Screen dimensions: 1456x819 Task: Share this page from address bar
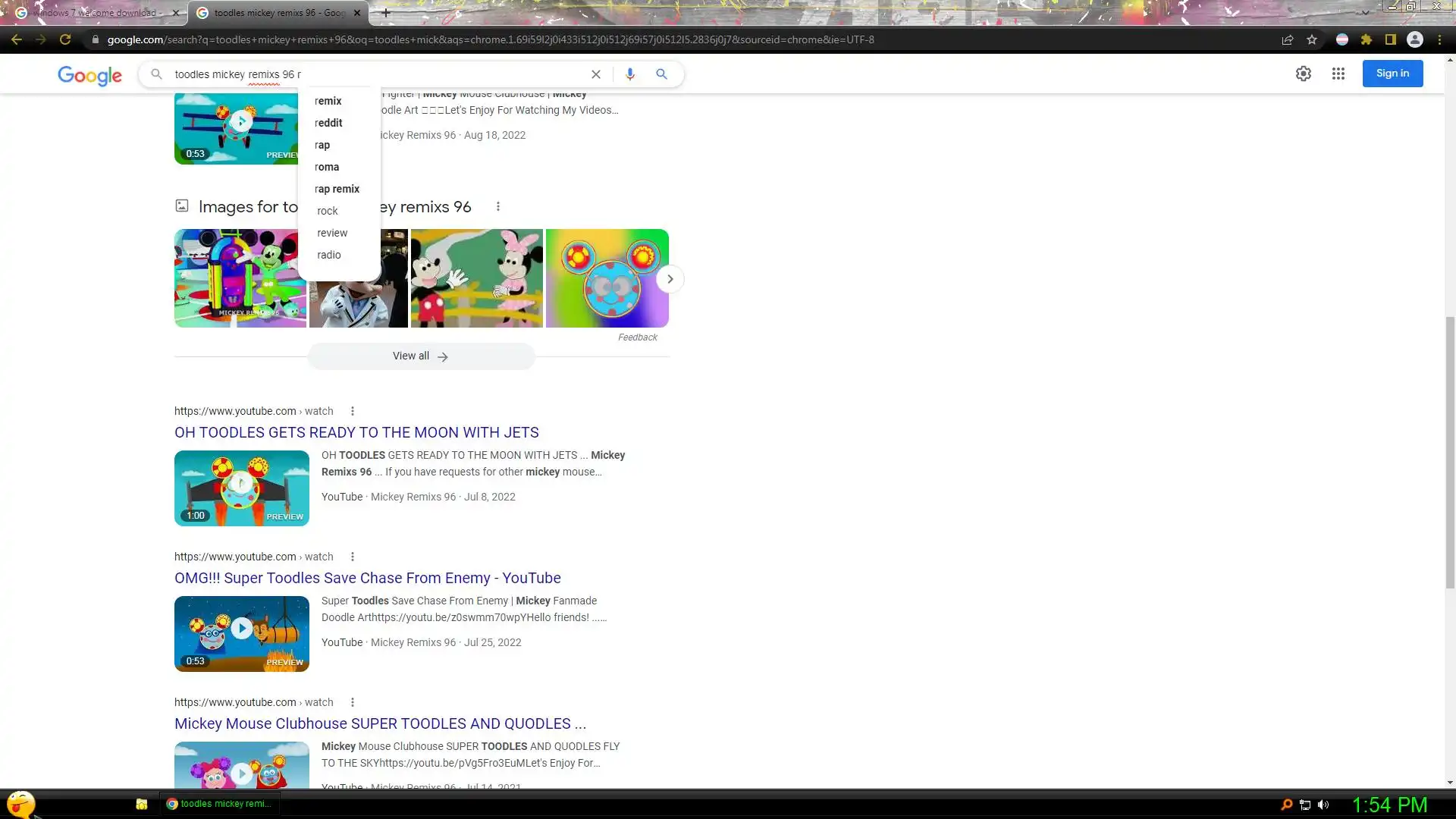point(1287,39)
